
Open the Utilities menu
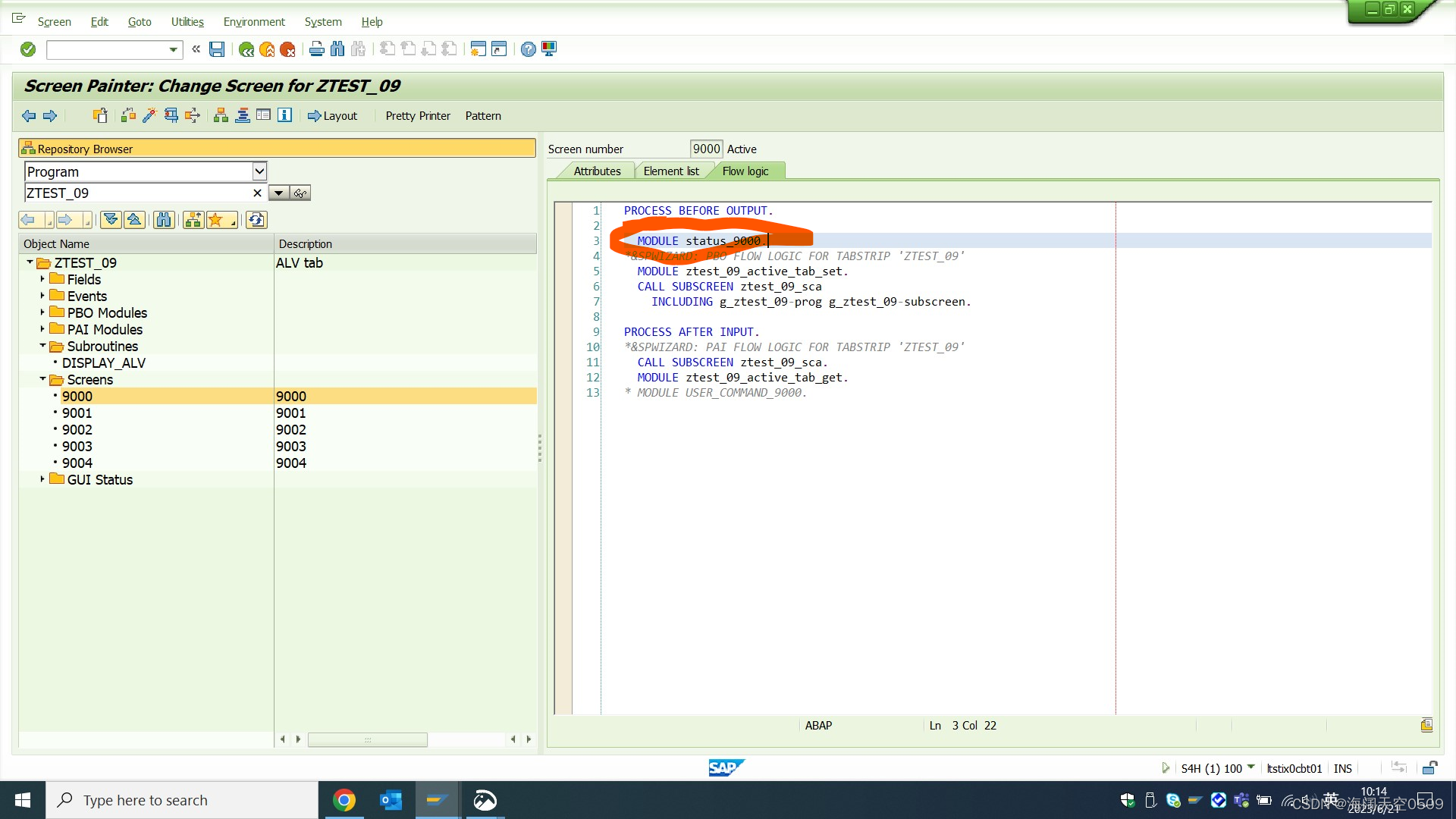point(187,21)
